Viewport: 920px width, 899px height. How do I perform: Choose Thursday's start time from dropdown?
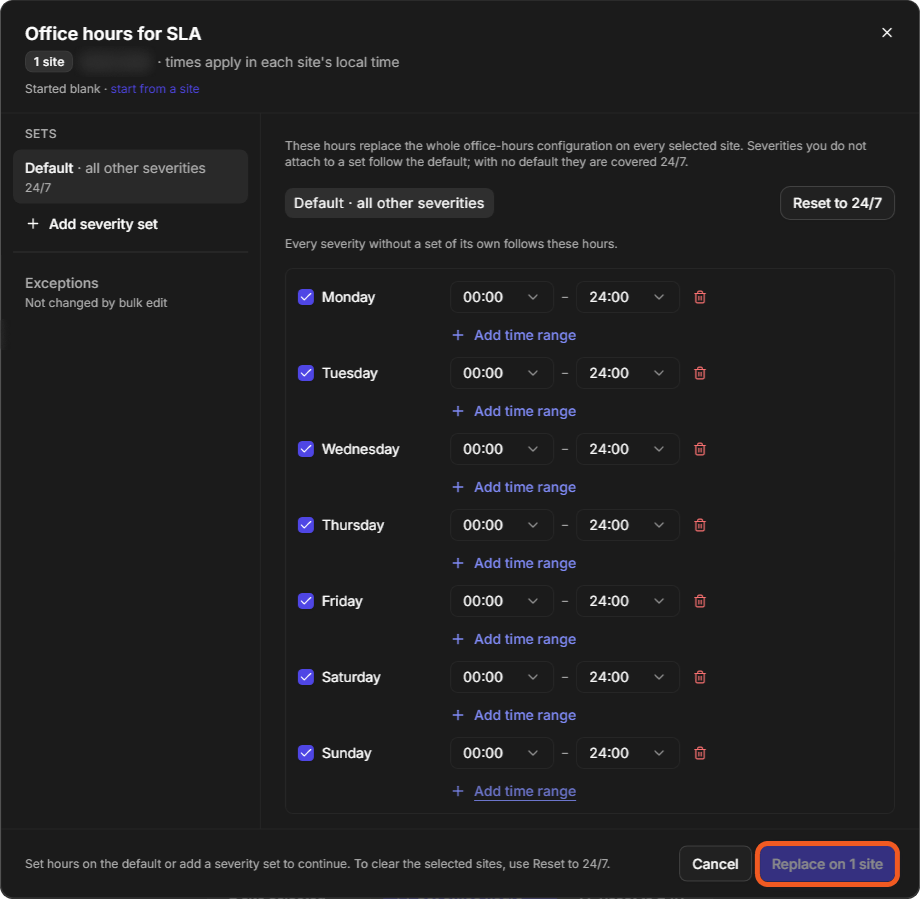pyautogui.click(x=502, y=525)
